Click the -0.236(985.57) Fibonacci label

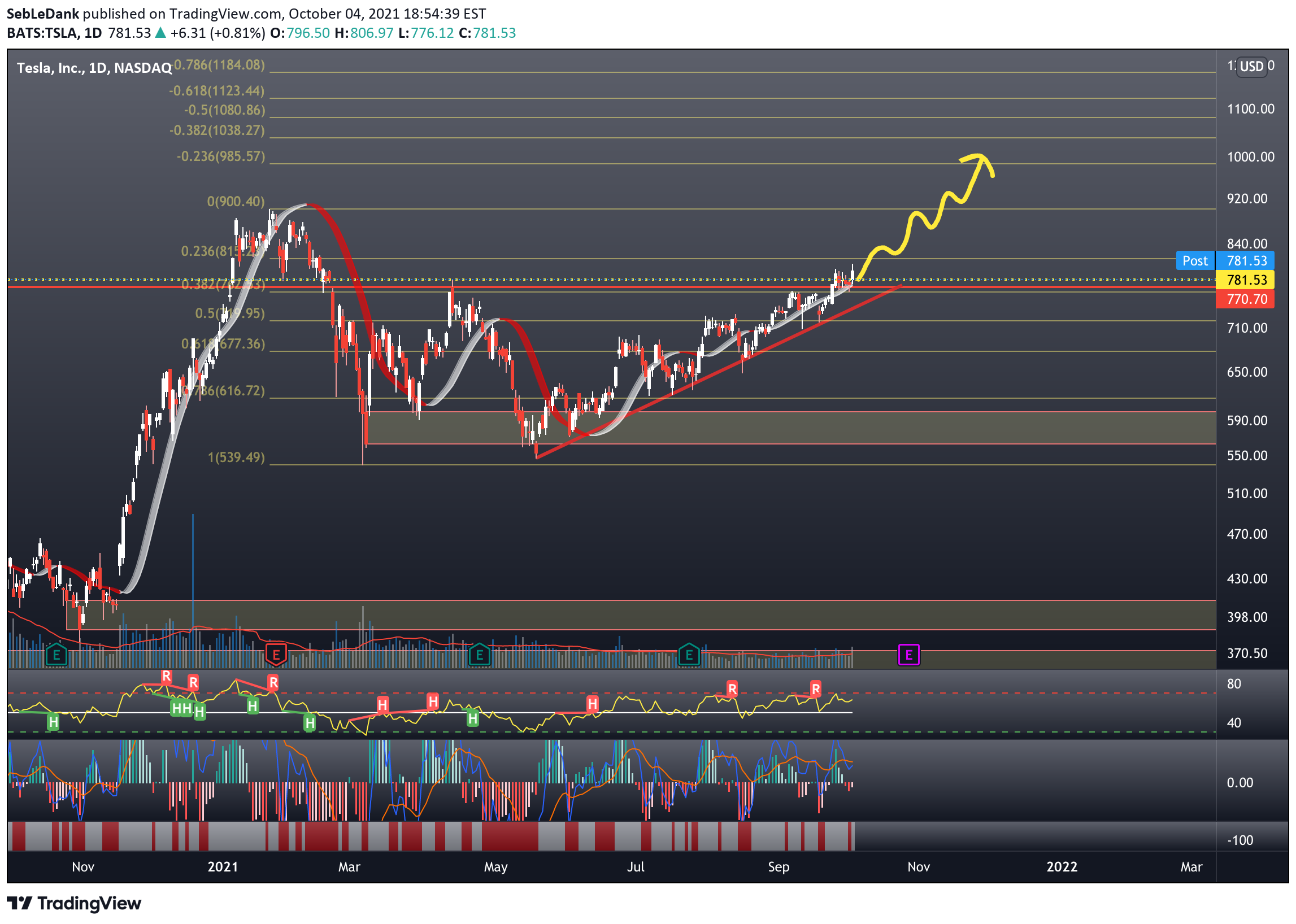(221, 156)
